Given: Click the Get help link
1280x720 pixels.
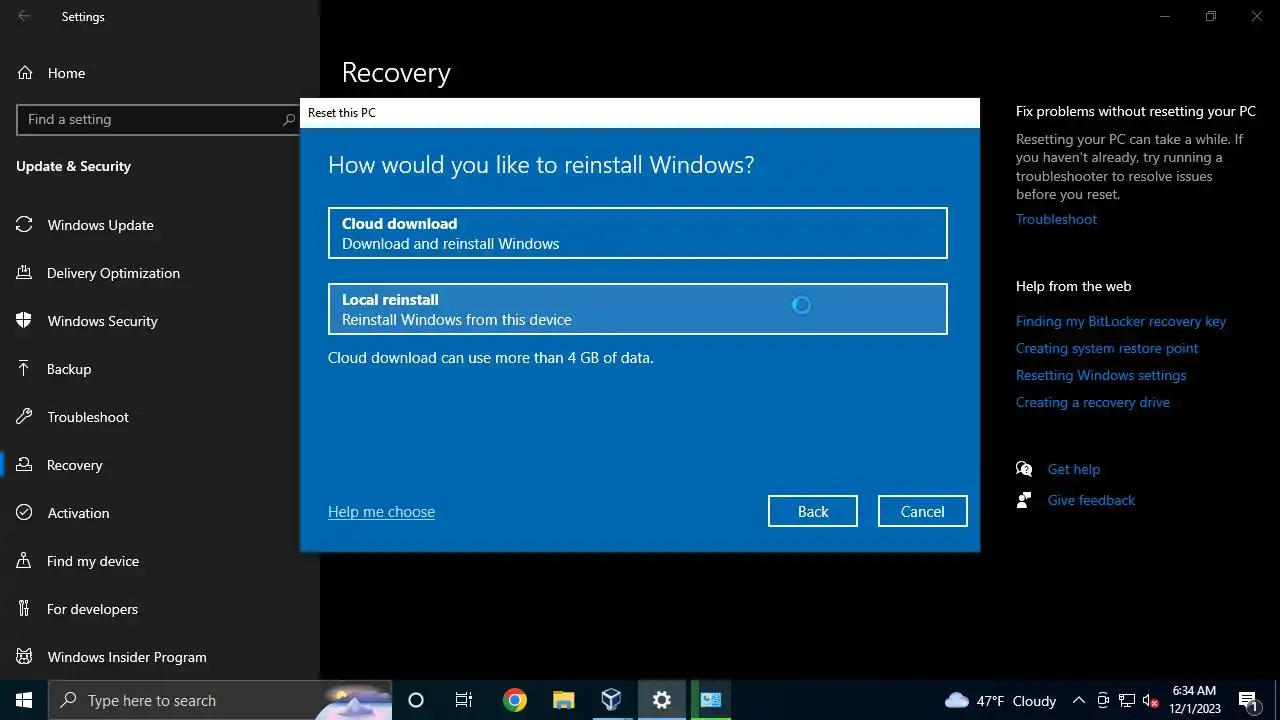Looking at the screenshot, I should (x=1073, y=469).
